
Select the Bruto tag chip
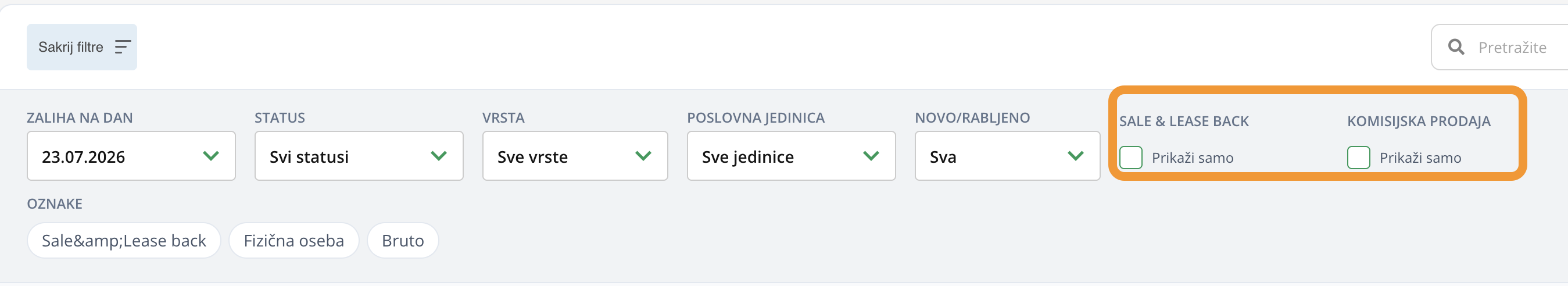click(402, 240)
